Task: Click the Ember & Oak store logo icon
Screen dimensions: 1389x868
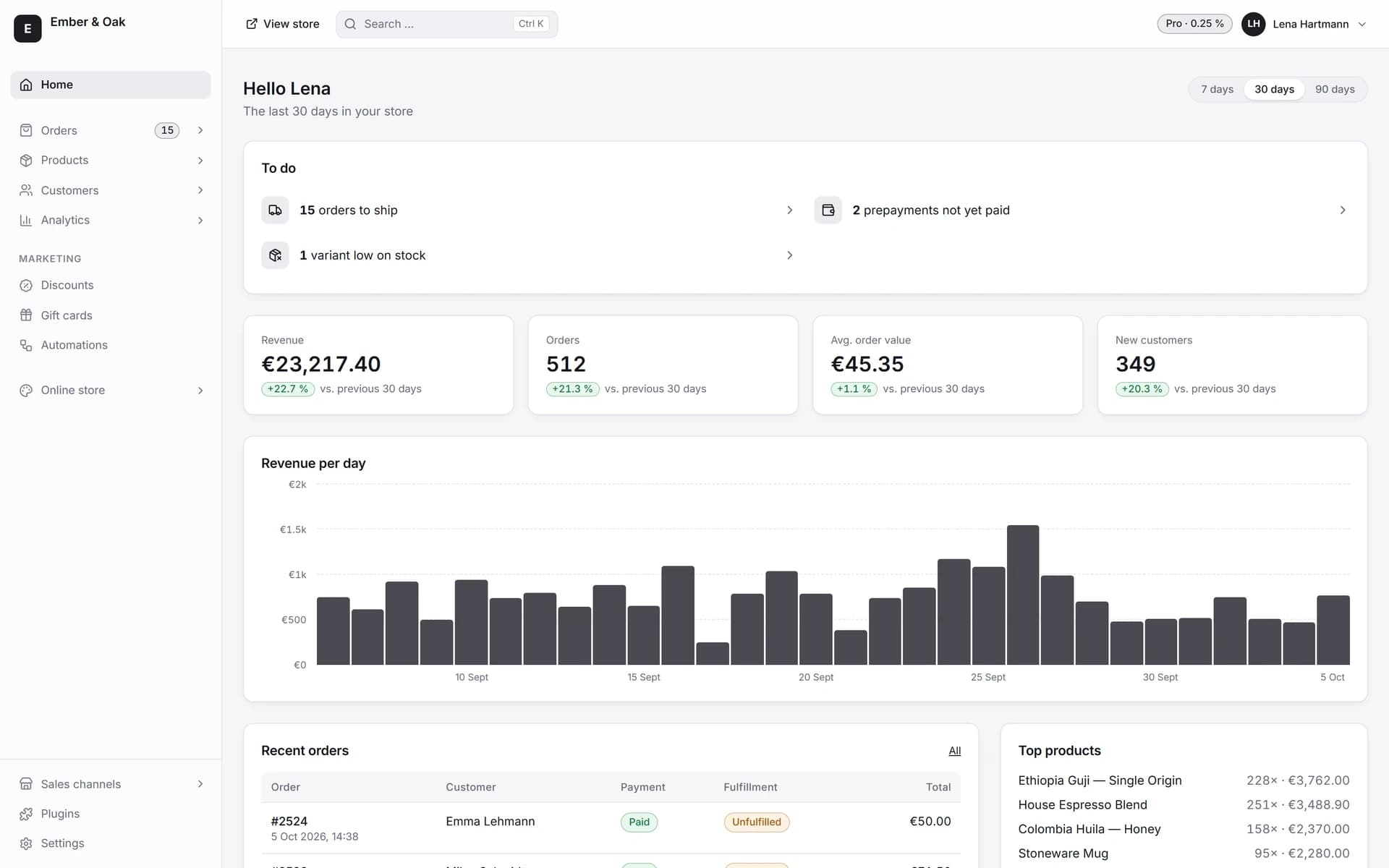Action: pos(27,28)
